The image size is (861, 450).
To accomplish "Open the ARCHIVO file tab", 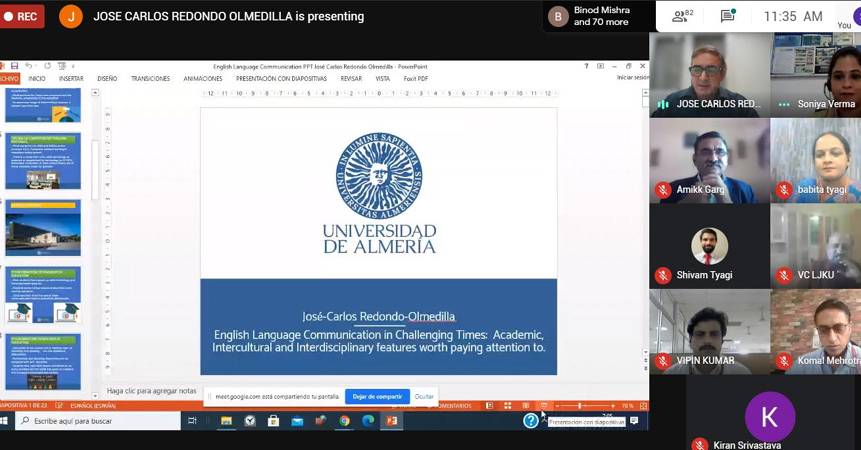I will click(9, 78).
